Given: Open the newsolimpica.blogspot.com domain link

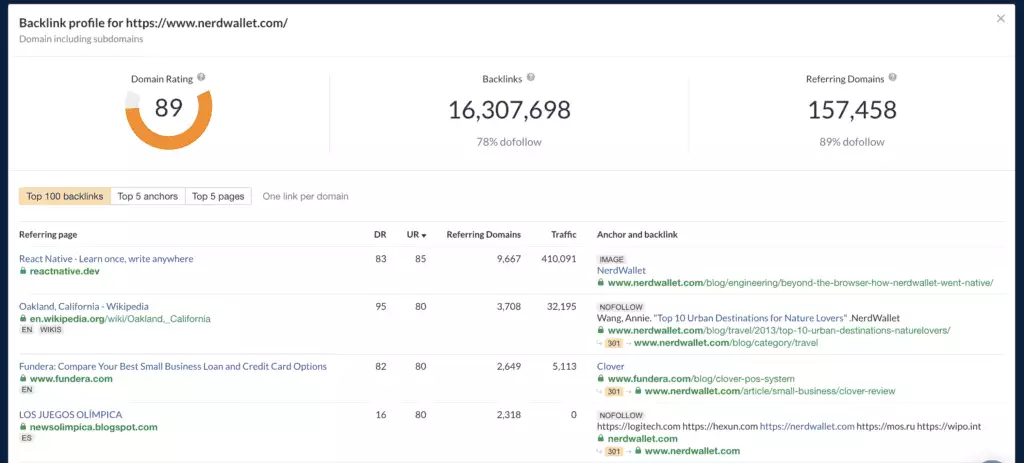Looking at the screenshot, I should (93, 427).
